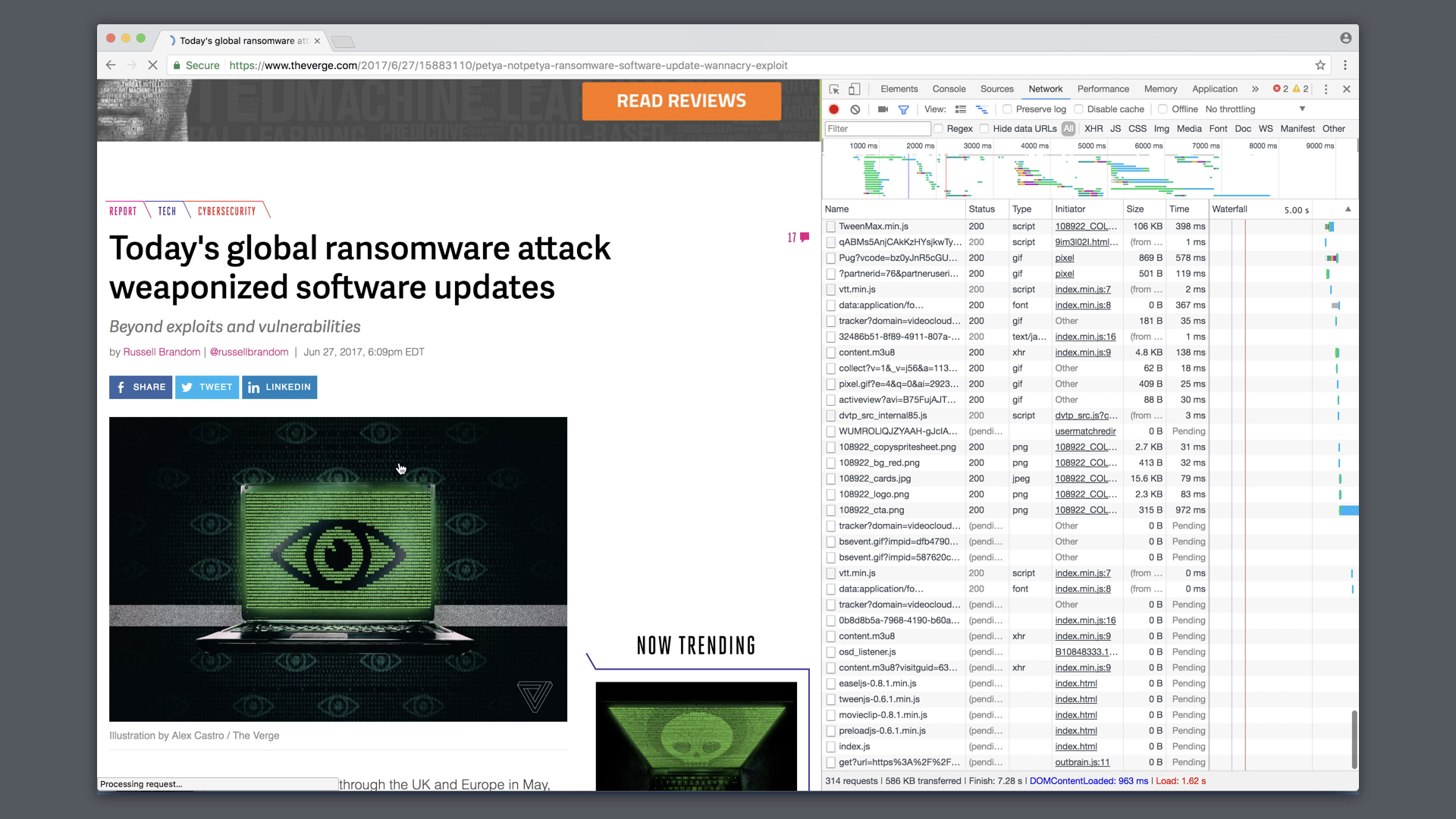Screen dimensions: 1456x819
Task: Sort requests by Type column
Action: click(x=1030, y=209)
